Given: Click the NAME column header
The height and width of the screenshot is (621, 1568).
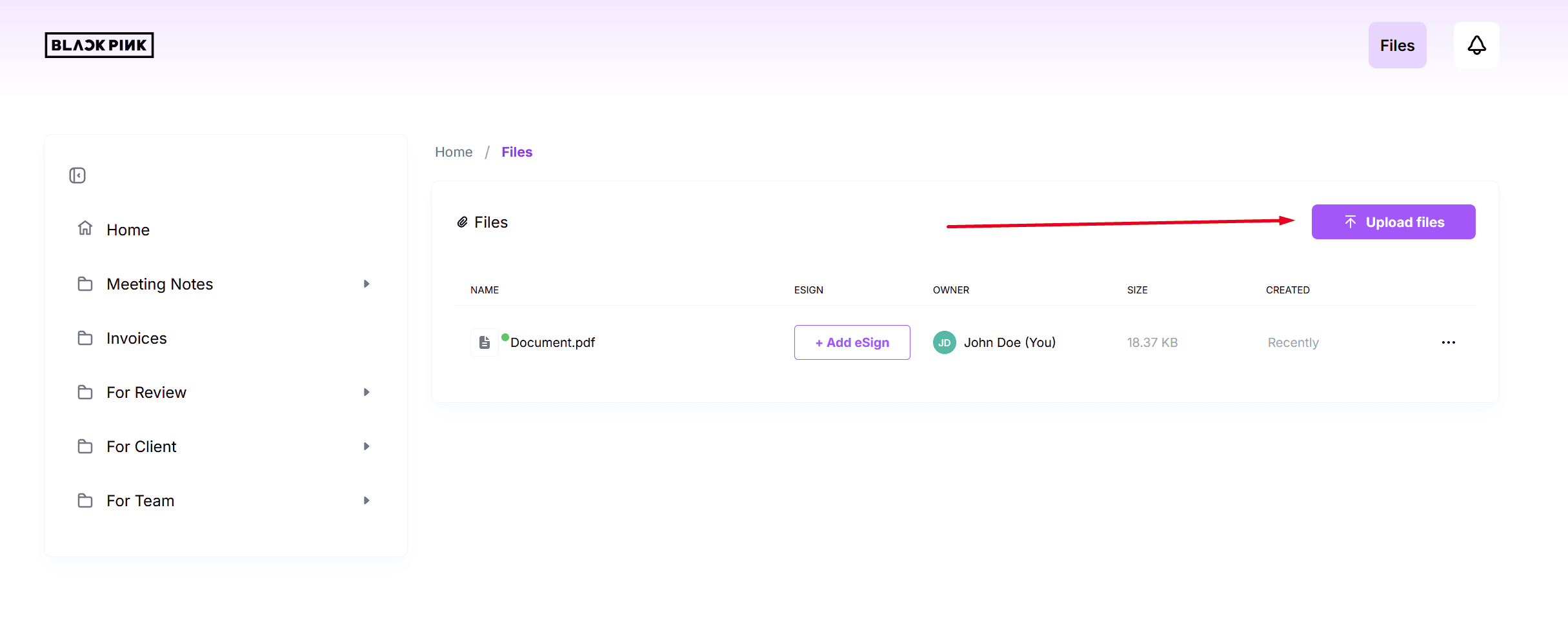Looking at the screenshot, I should (x=485, y=290).
